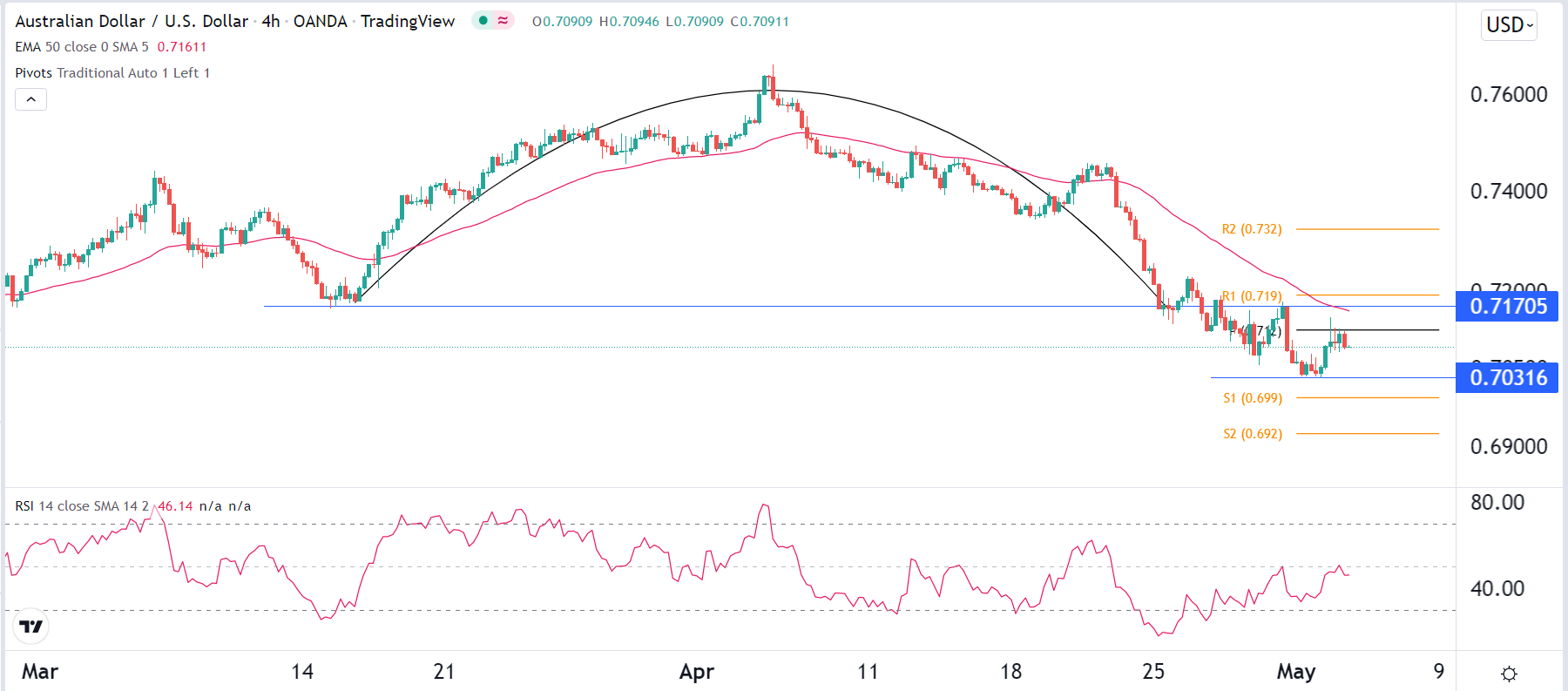Viewport: 1568px width, 691px height.
Task: Select the Pivots Traditional indicator legend
Action: (x=112, y=73)
